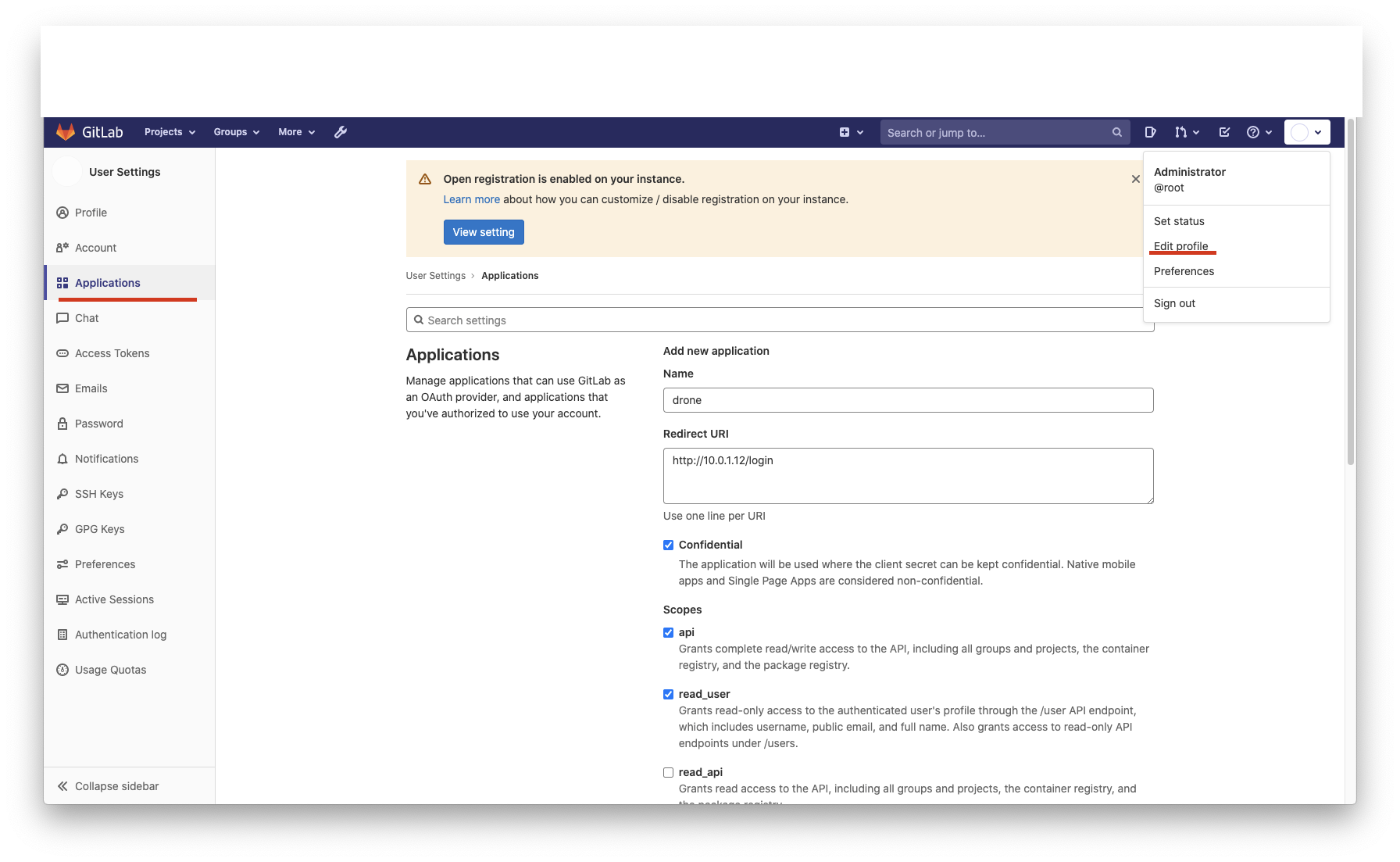Open the help menu dropdown arrow
This screenshot has height=862, width=1400.
(1269, 132)
